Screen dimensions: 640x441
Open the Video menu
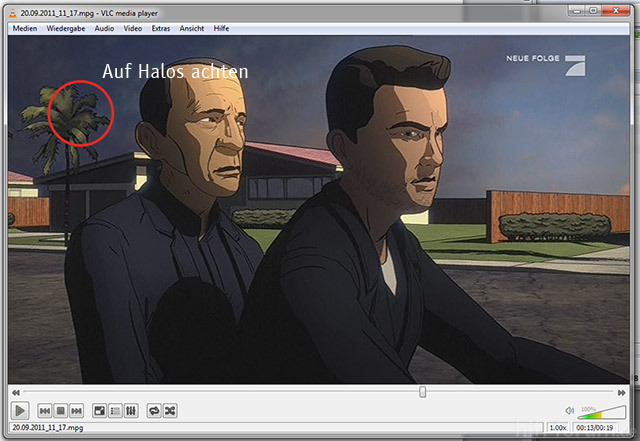pyautogui.click(x=133, y=29)
